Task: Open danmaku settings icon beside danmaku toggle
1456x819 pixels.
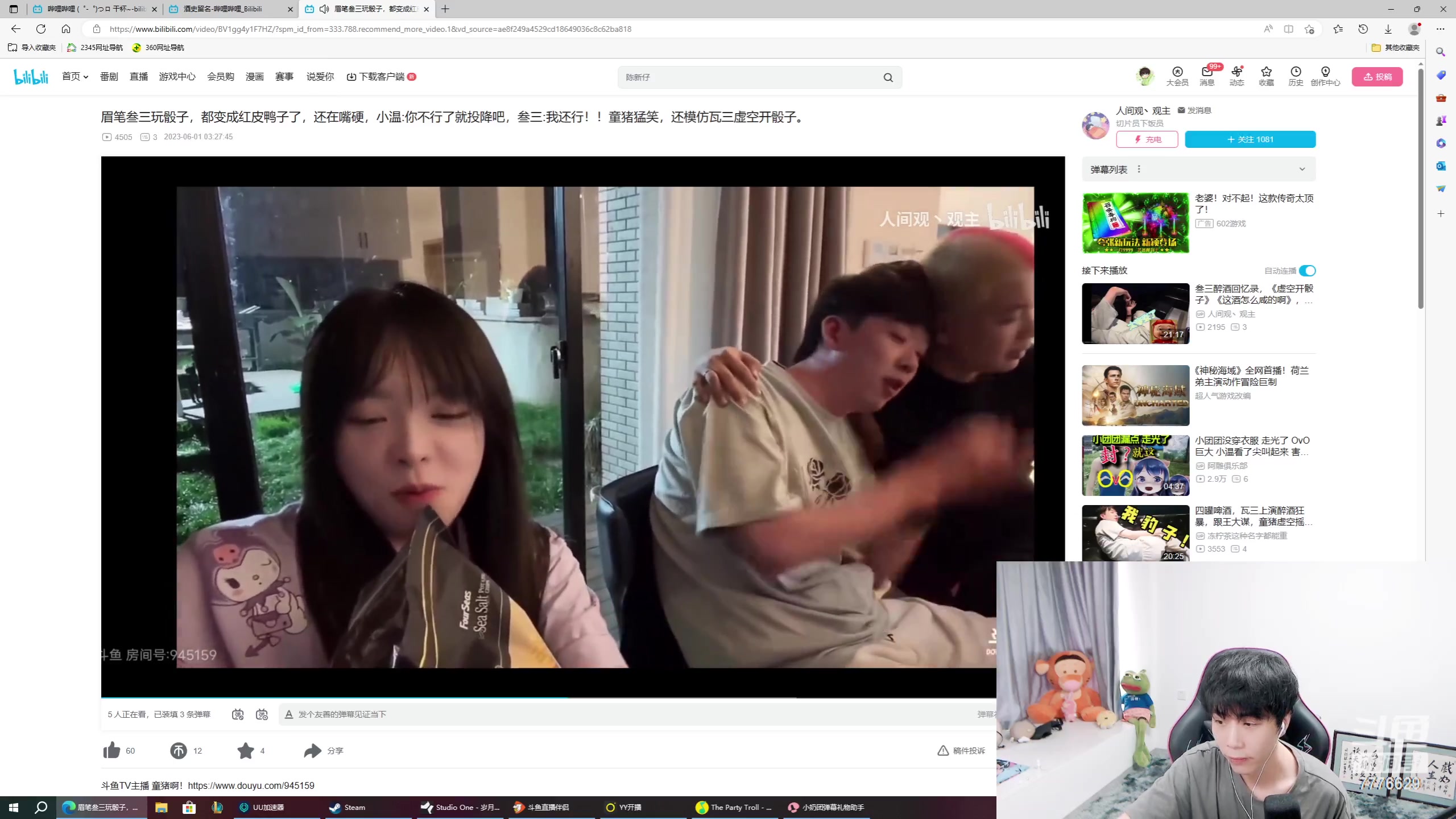Action: point(262,714)
